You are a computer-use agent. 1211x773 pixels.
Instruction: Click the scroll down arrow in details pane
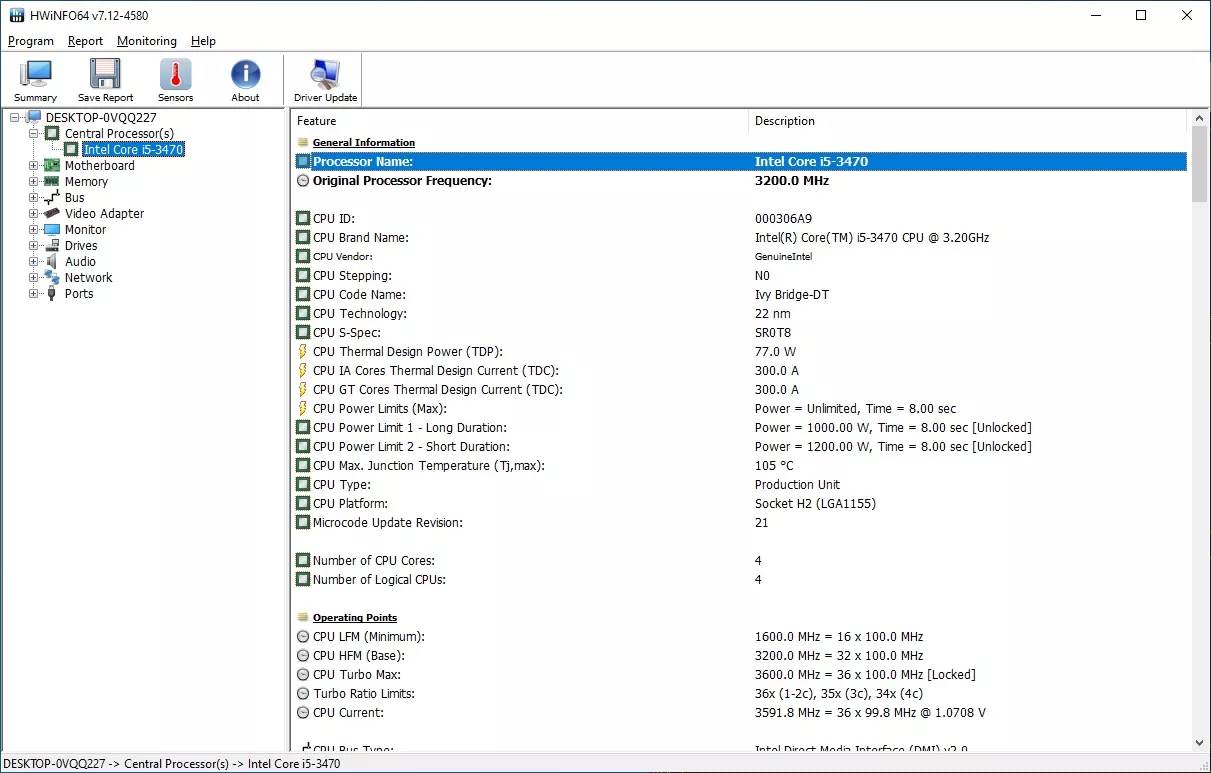pyautogui.click(x=1199, y=743)
